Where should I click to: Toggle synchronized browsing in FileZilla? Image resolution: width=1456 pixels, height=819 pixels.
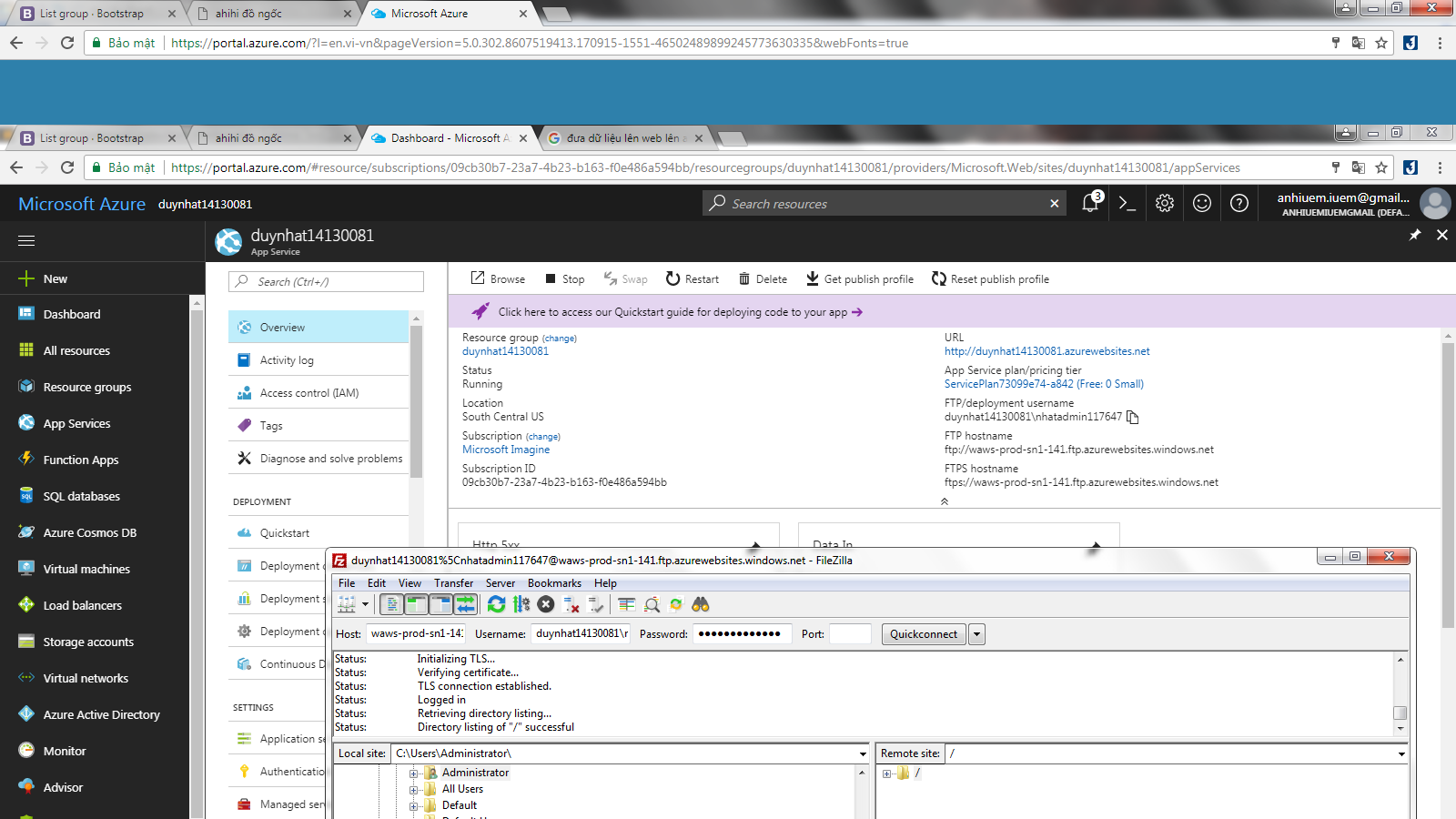coord(676,604)
